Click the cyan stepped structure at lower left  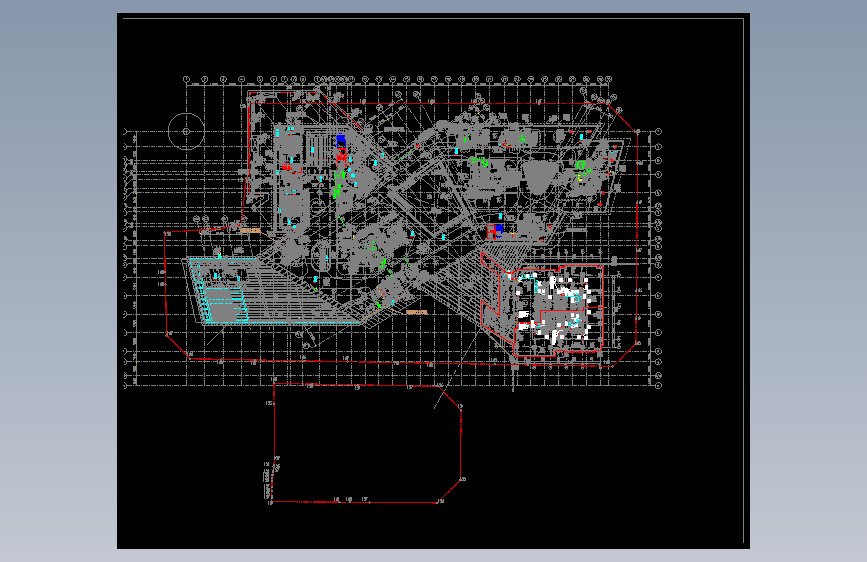pos(225,304)
